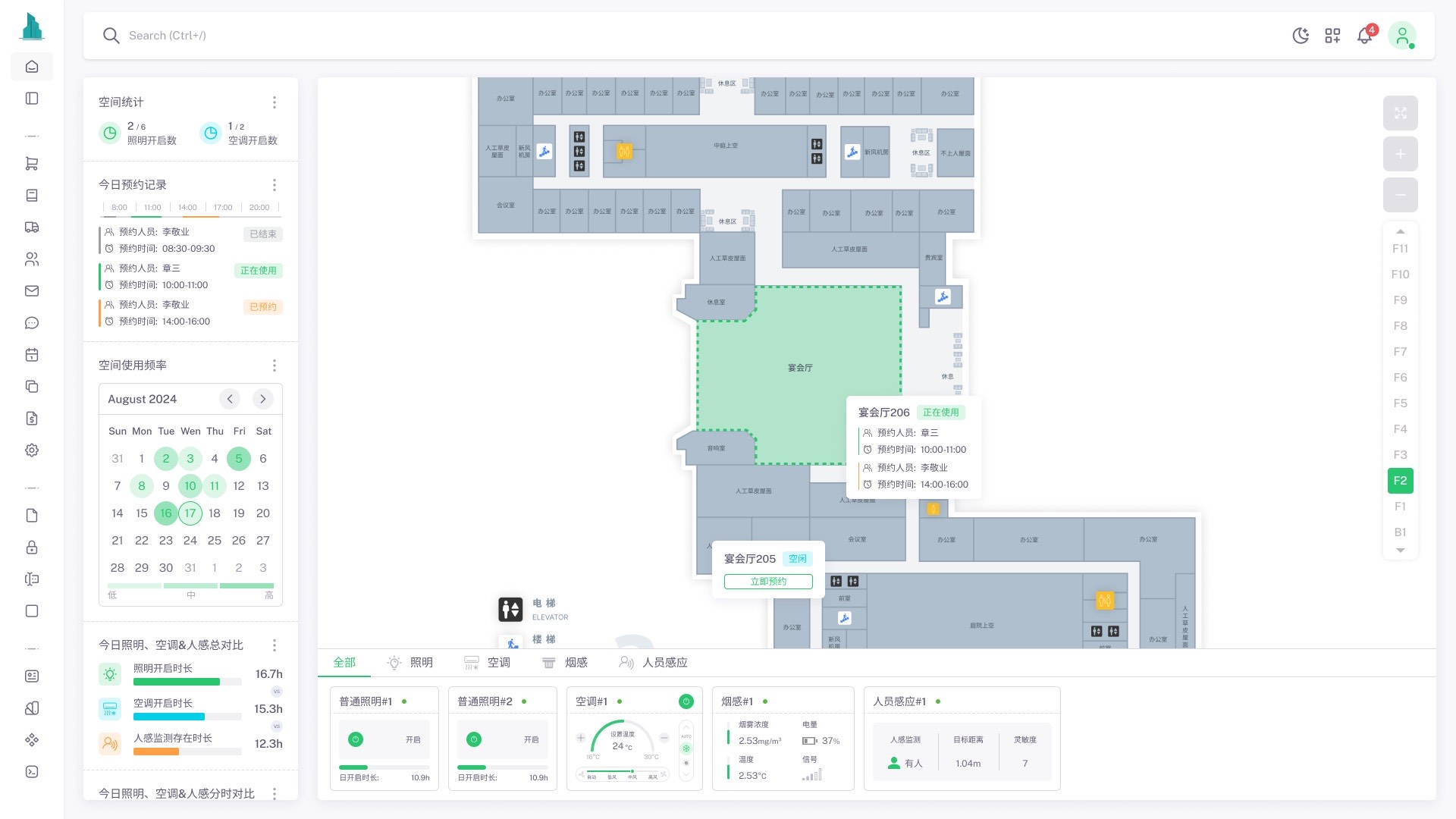
Task: Open the notifications bell
Action: pyautogui.click(x=1364, y=36)
